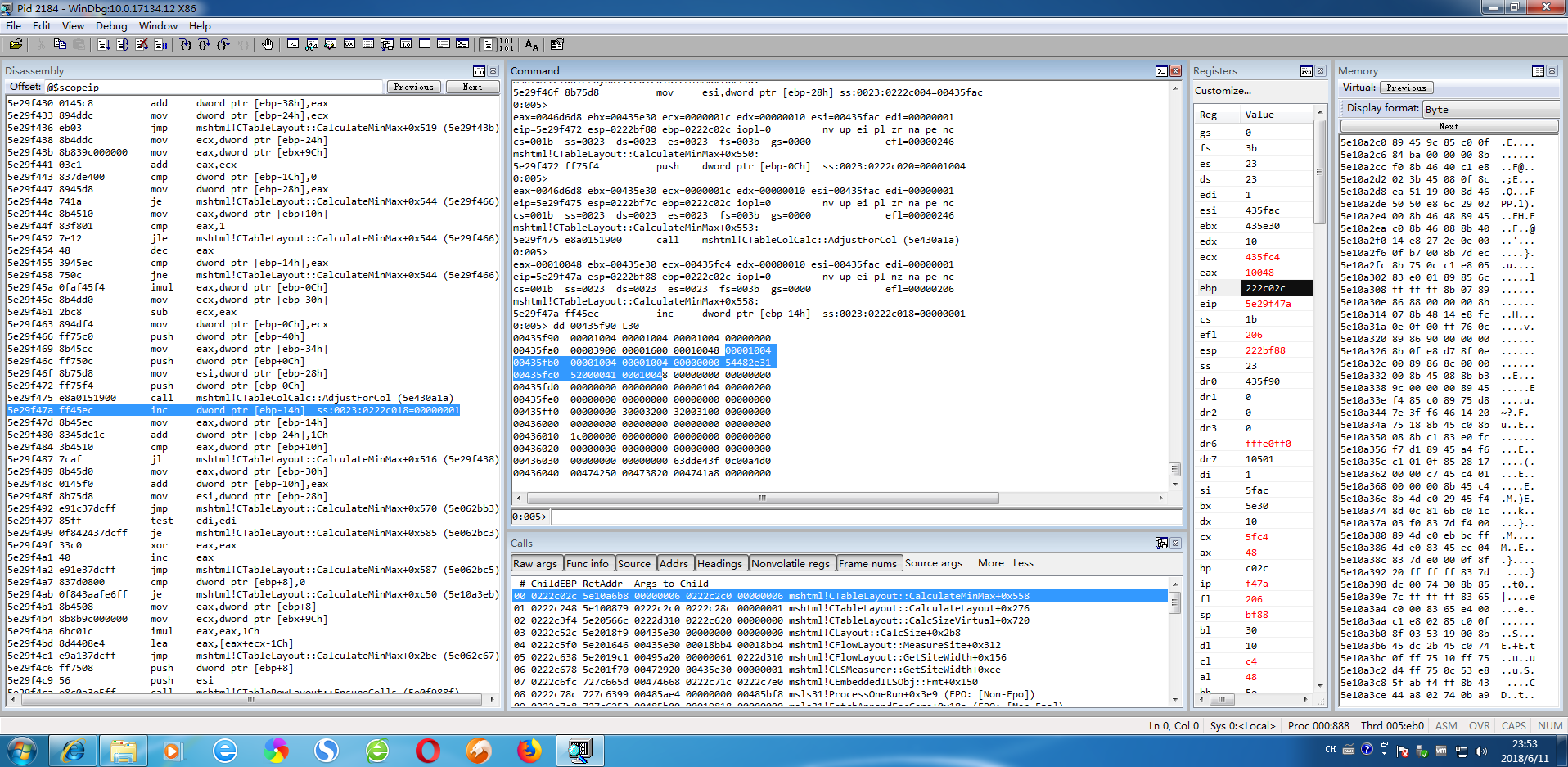This screenshot has height=767, width=1568.
Task: Click the Options toolbar icon
Action: [x=557, y=44]
